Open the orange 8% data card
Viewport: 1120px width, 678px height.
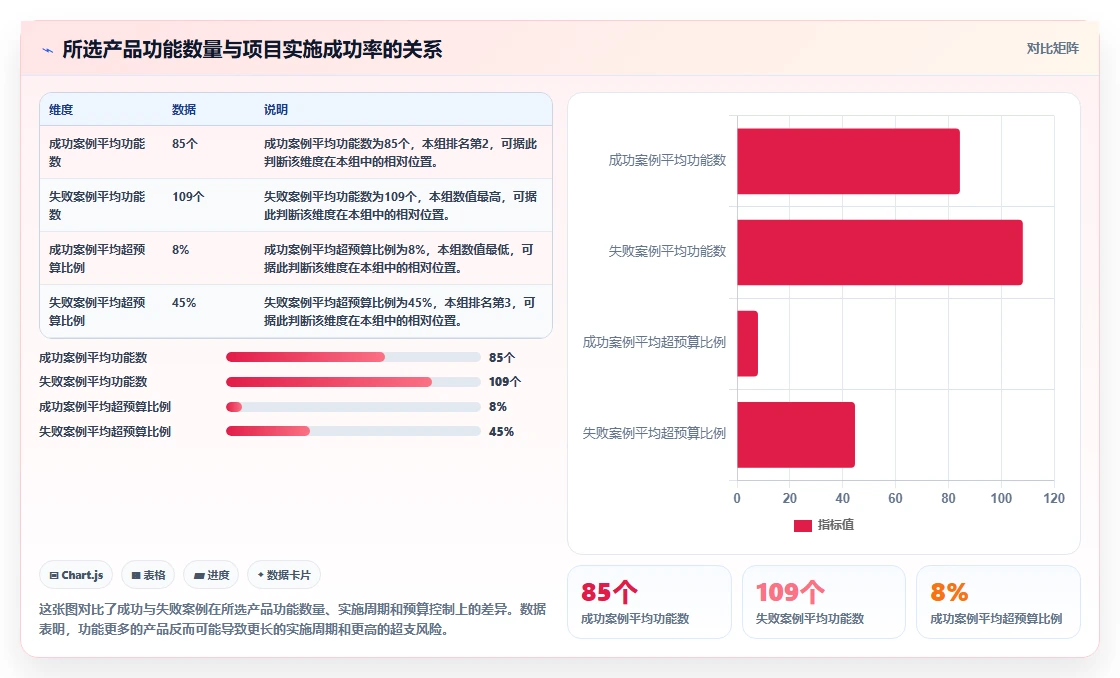[x=998, y=602]
